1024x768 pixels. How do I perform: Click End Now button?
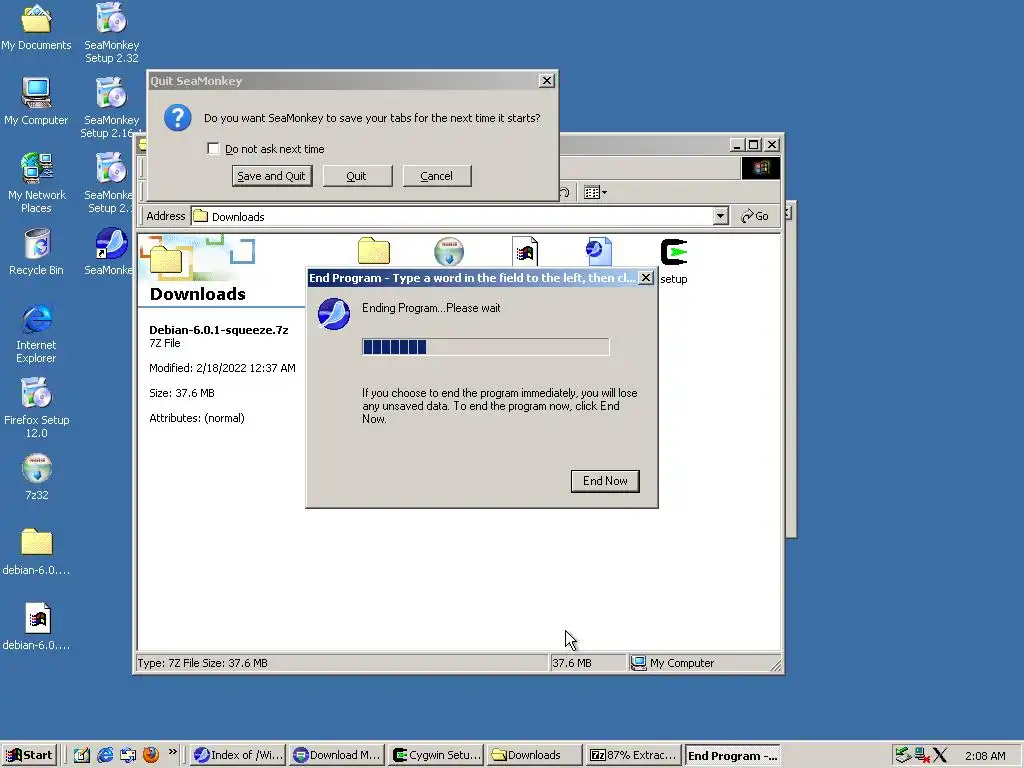605,481
